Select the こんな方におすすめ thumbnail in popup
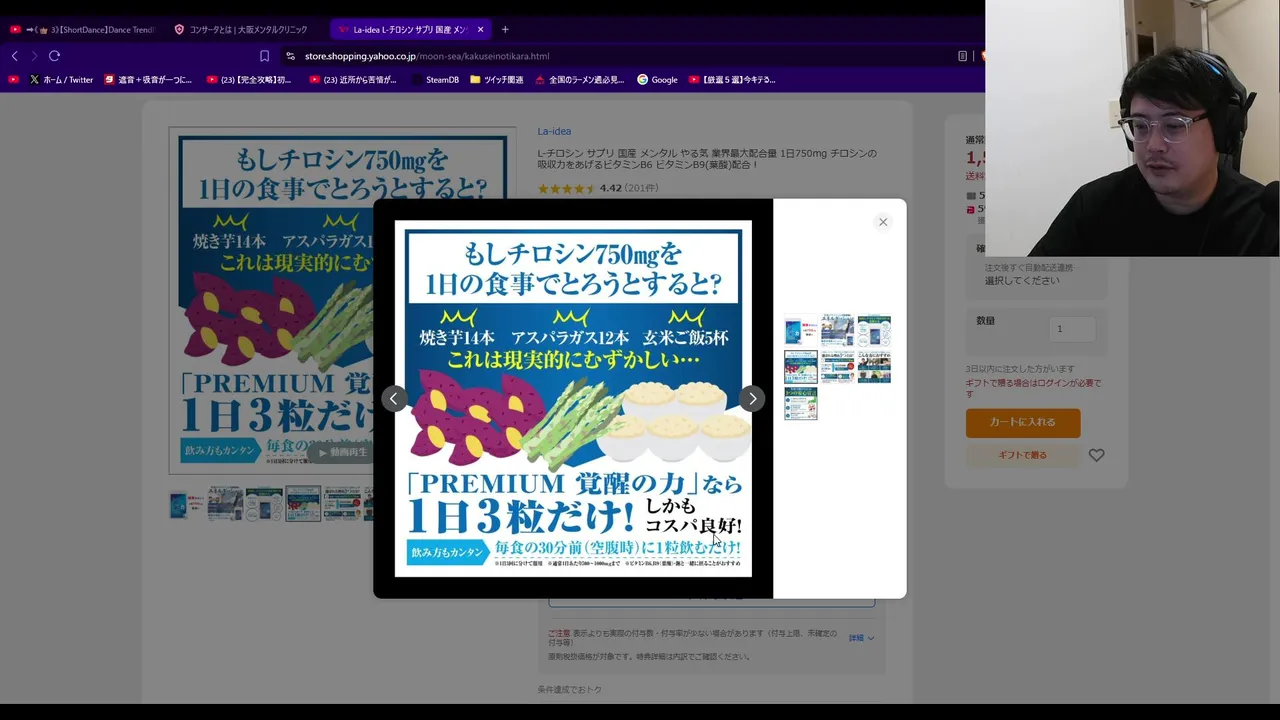Image resolution: width=1280 pixels, height=720 pixels. [874, 367]
